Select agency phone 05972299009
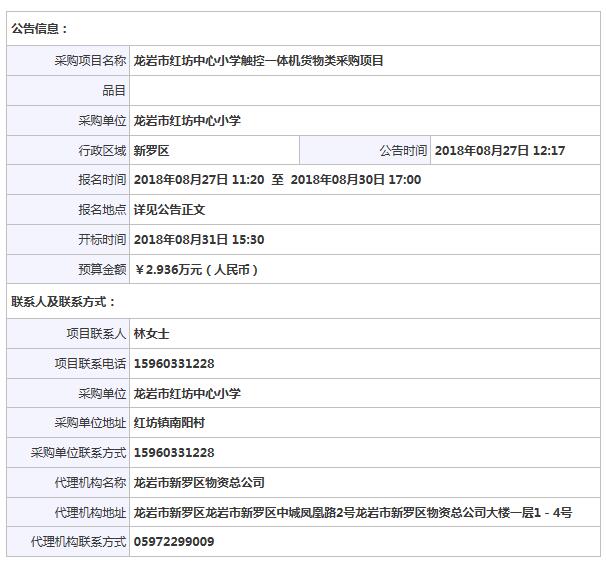The width and height of the screenshot is (606, 562). click(174, 542)
